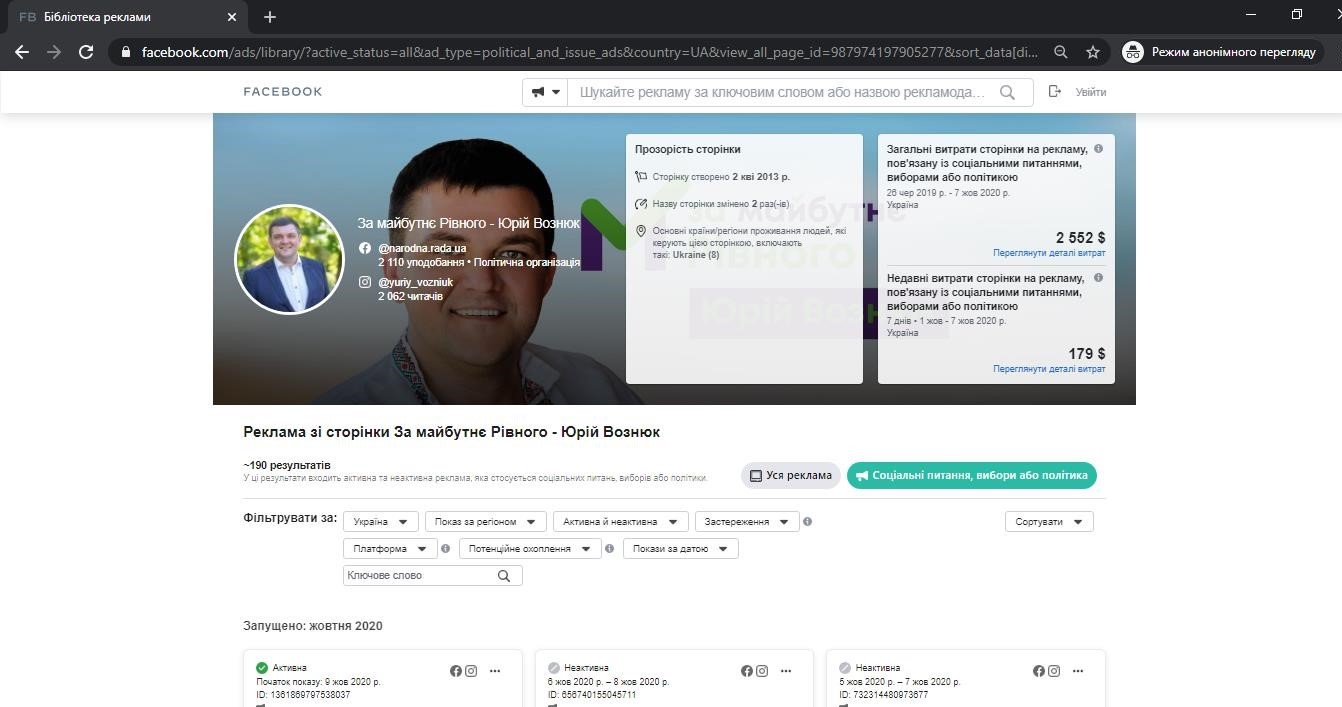Click the ad search keyword field
The image size is (1342, 707).
tap(782, 92)
